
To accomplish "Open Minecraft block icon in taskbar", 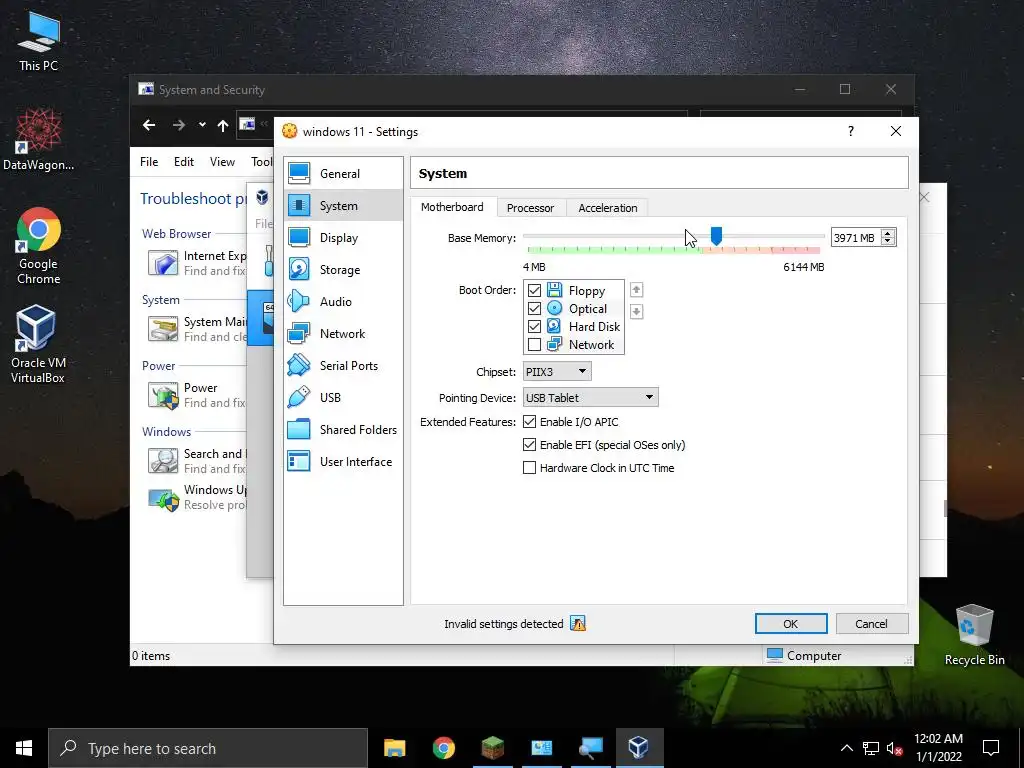I will click(492, 748).
